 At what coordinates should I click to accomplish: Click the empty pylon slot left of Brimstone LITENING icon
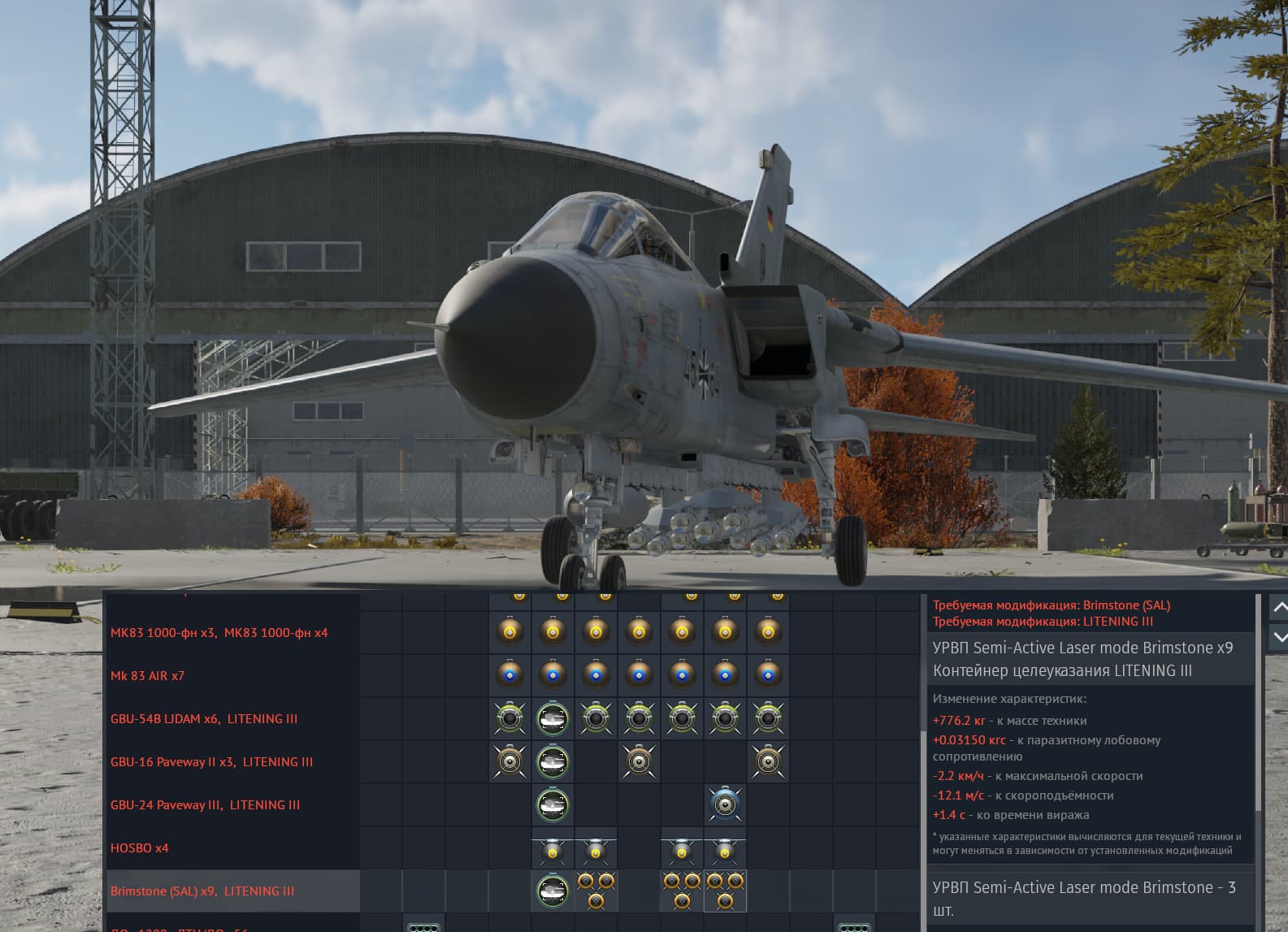pos(510,891)
